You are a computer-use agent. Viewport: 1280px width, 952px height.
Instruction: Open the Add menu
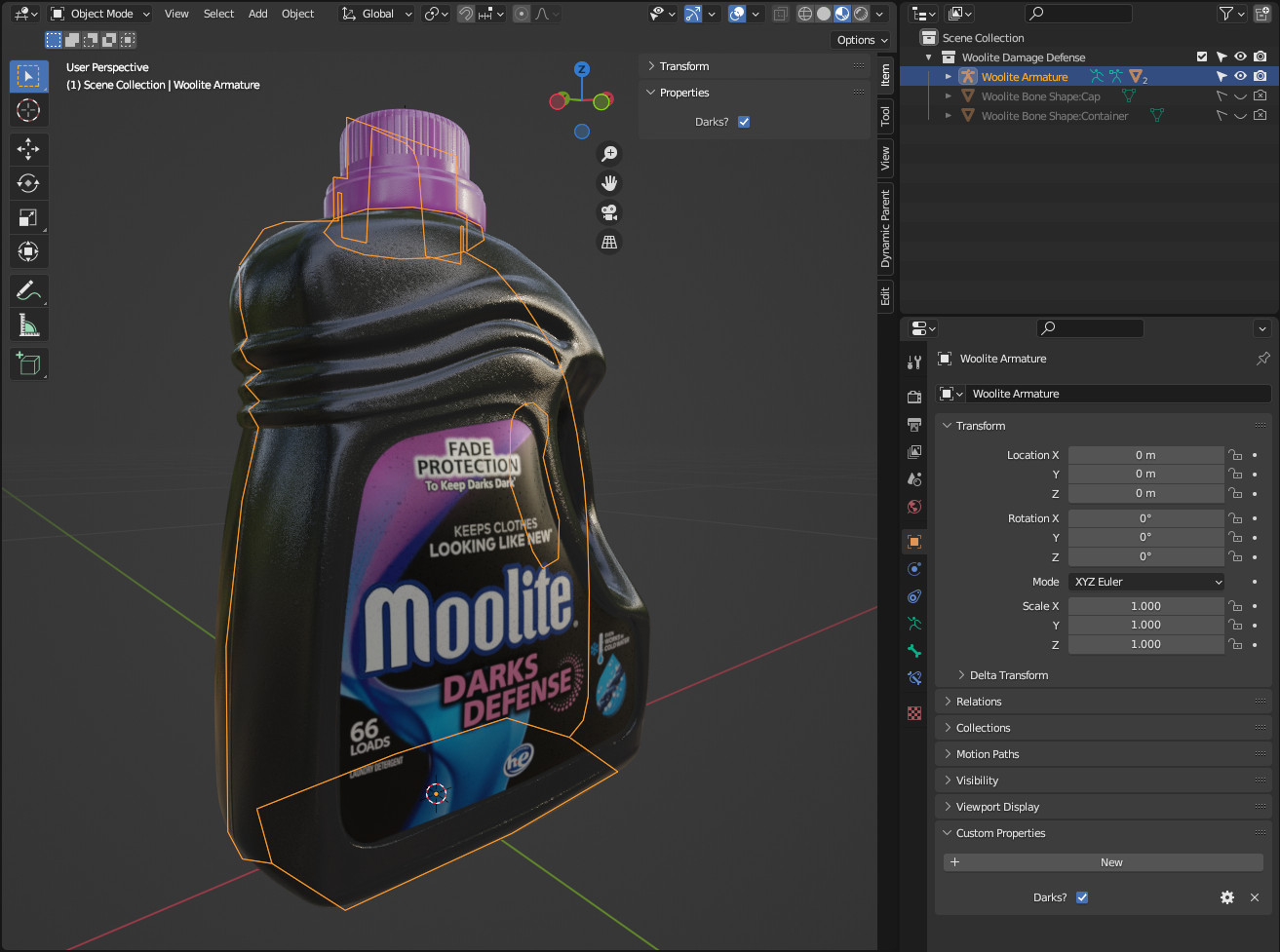(257, 14)
